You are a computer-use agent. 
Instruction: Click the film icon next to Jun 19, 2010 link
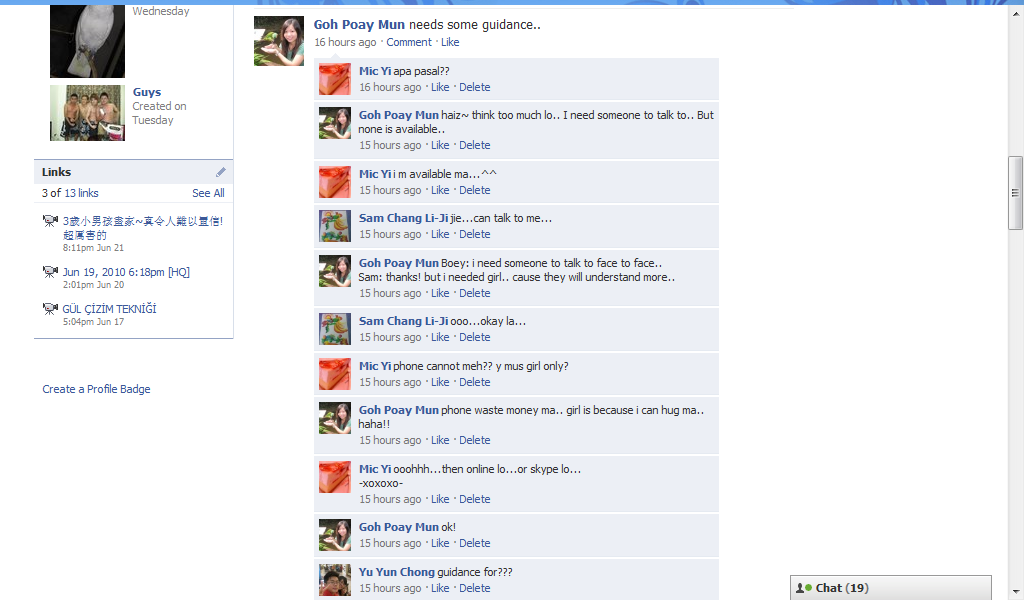tap(50, 272)
